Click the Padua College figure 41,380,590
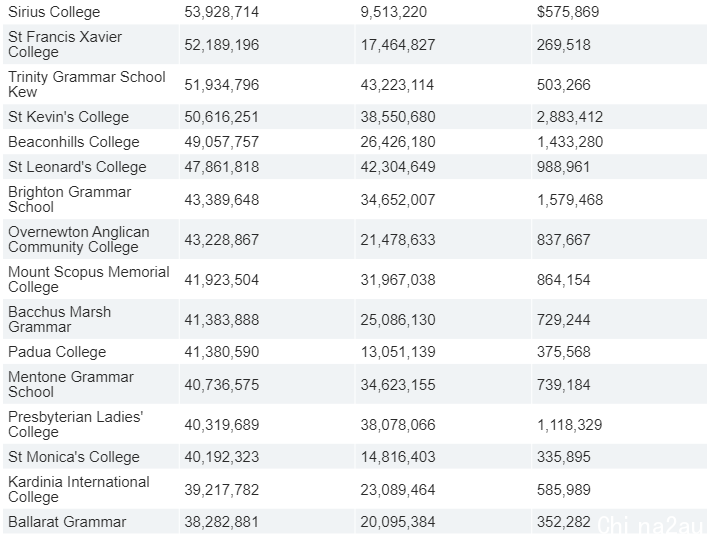 coord(222,352)
